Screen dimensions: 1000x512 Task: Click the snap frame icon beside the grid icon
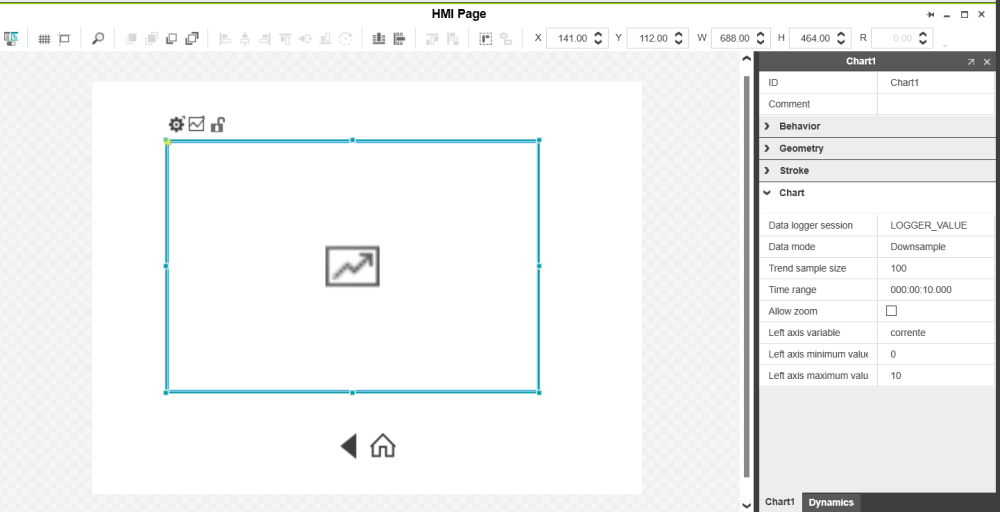(x=64, y=39)
